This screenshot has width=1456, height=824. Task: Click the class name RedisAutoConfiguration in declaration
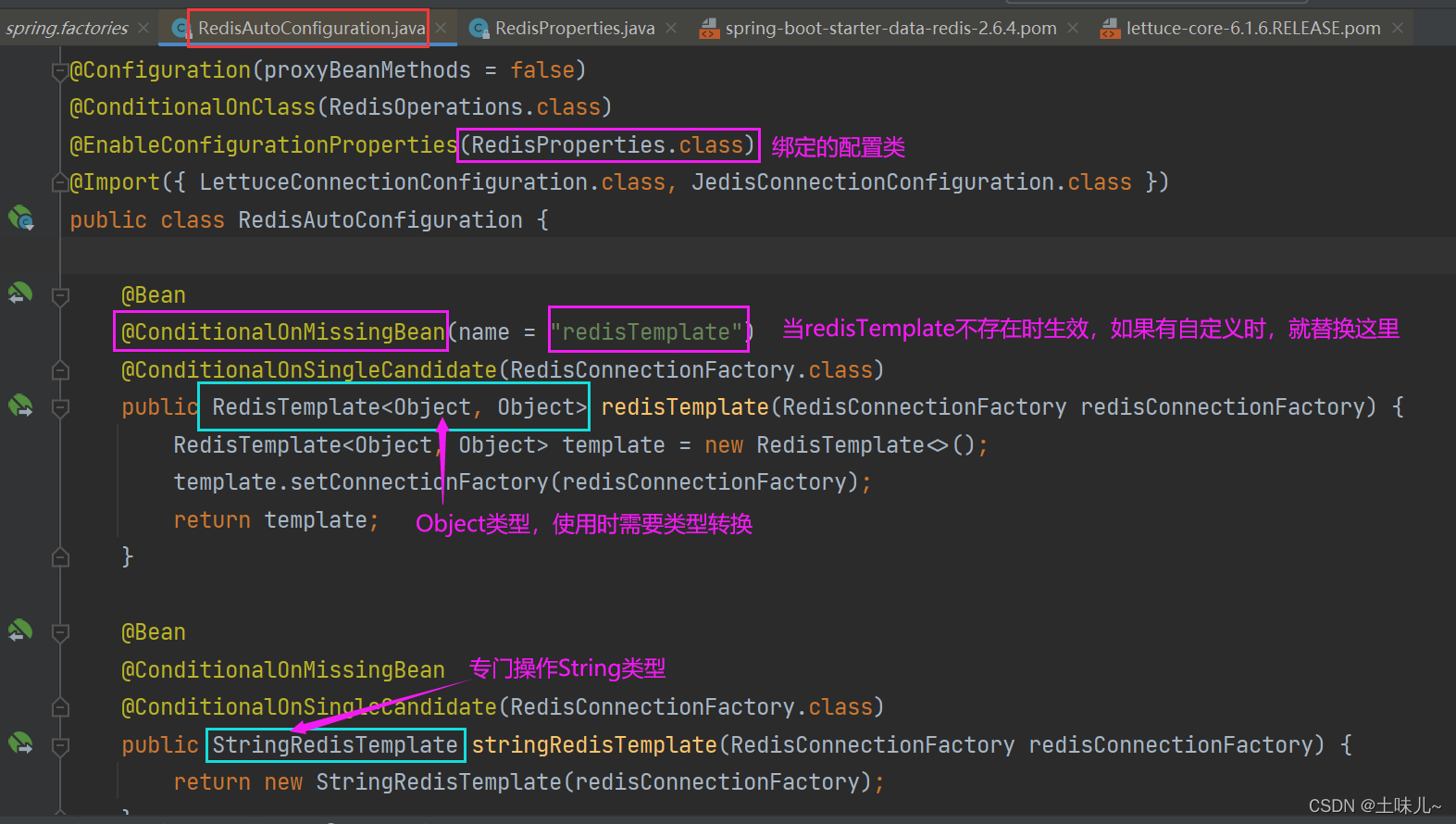click(x=380, y=220)
